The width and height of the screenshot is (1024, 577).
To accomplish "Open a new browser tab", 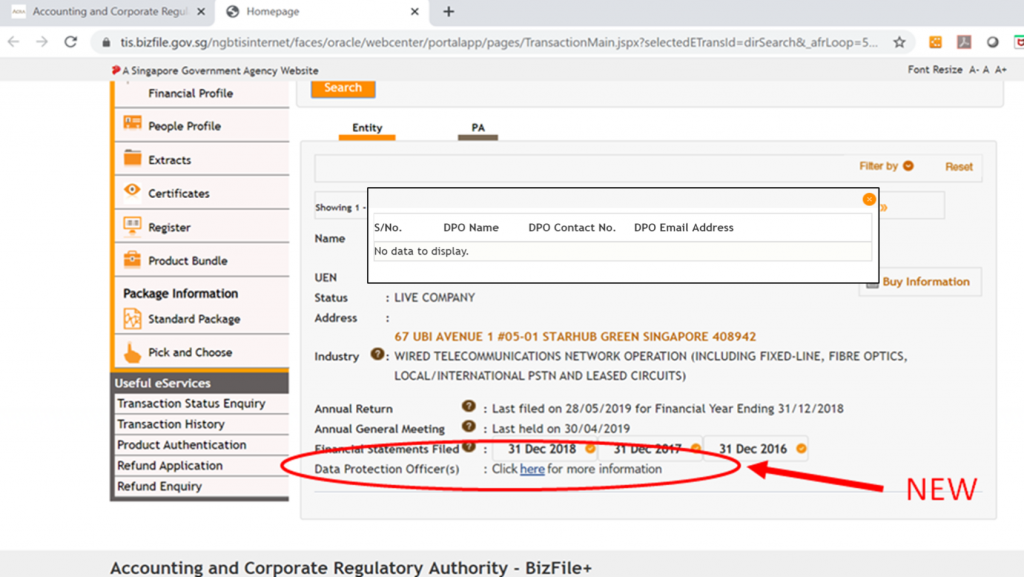I will [x=449, y=12].
